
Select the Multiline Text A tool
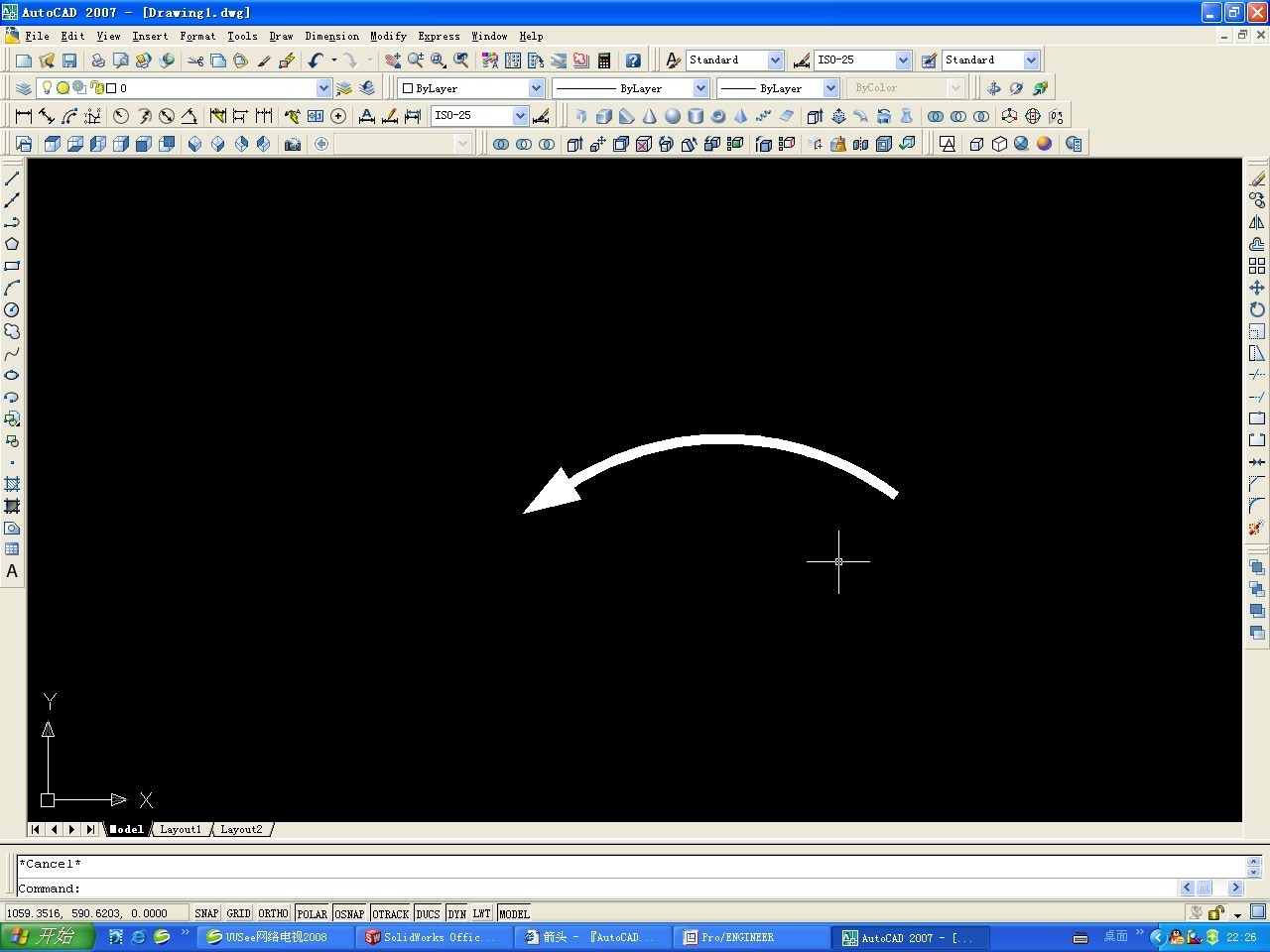tap(12, 571)
